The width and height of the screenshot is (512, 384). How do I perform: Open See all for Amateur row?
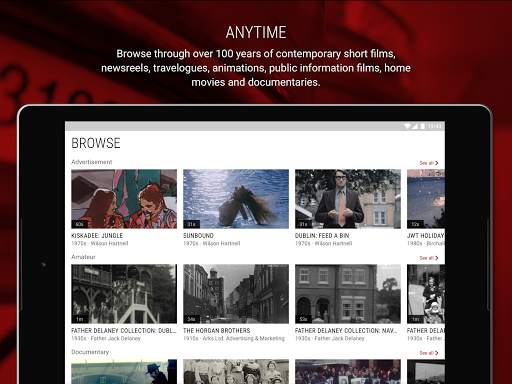[x=429, y=258]
